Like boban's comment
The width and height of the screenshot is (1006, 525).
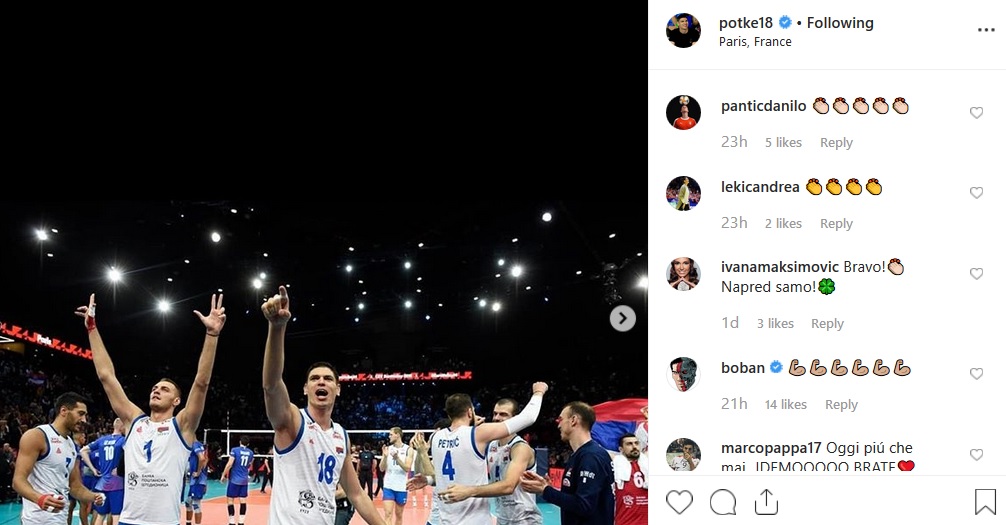(976, 374)
